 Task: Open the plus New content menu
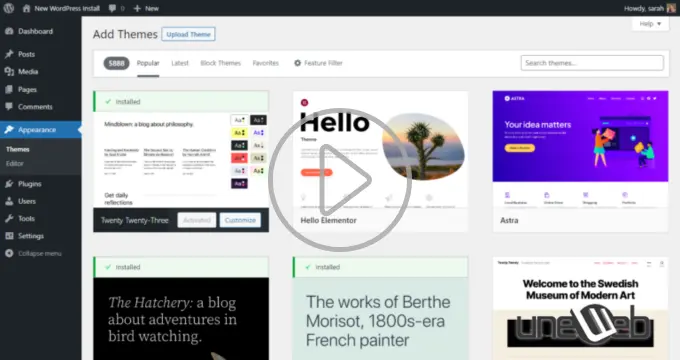point(146,8)
